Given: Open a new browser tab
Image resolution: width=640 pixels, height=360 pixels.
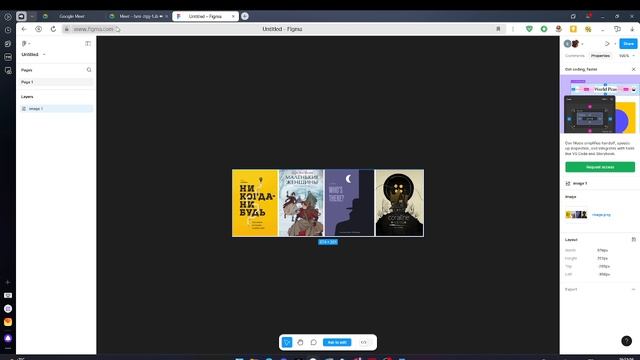Looking at the screenshot, I should [244, 16].
